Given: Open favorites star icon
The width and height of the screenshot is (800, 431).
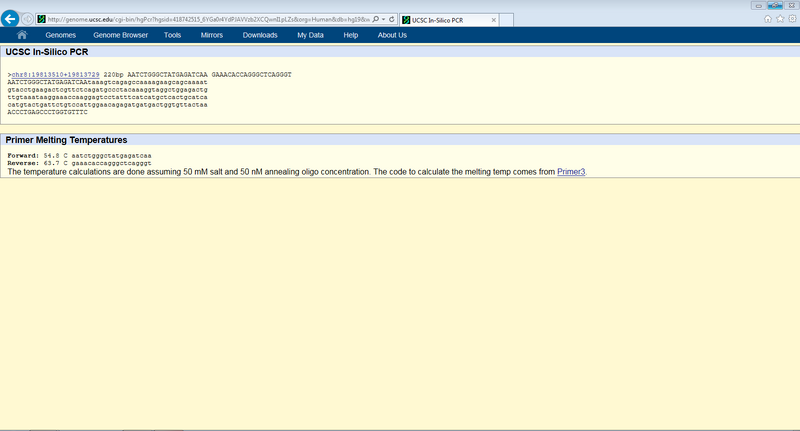Looking at the screenshot, I should point(779,18).
